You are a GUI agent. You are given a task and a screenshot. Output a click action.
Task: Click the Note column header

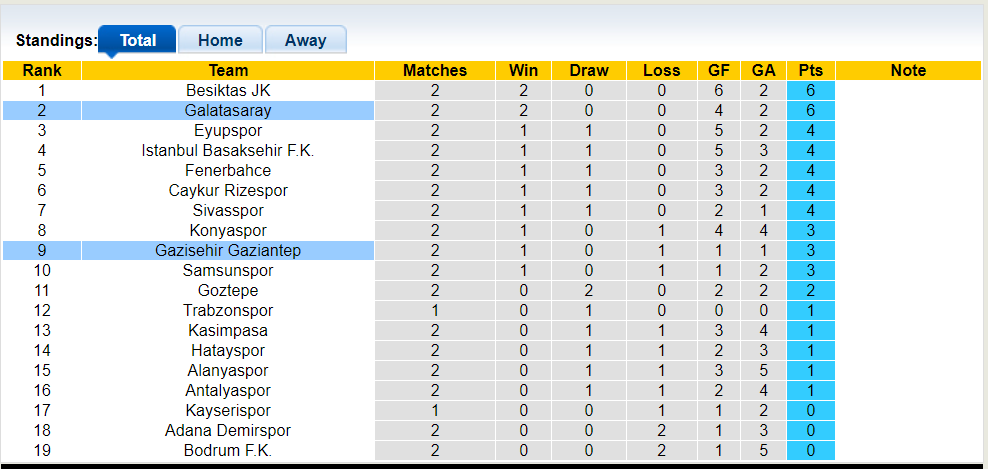pyautogui.click(x=908, y=70)
